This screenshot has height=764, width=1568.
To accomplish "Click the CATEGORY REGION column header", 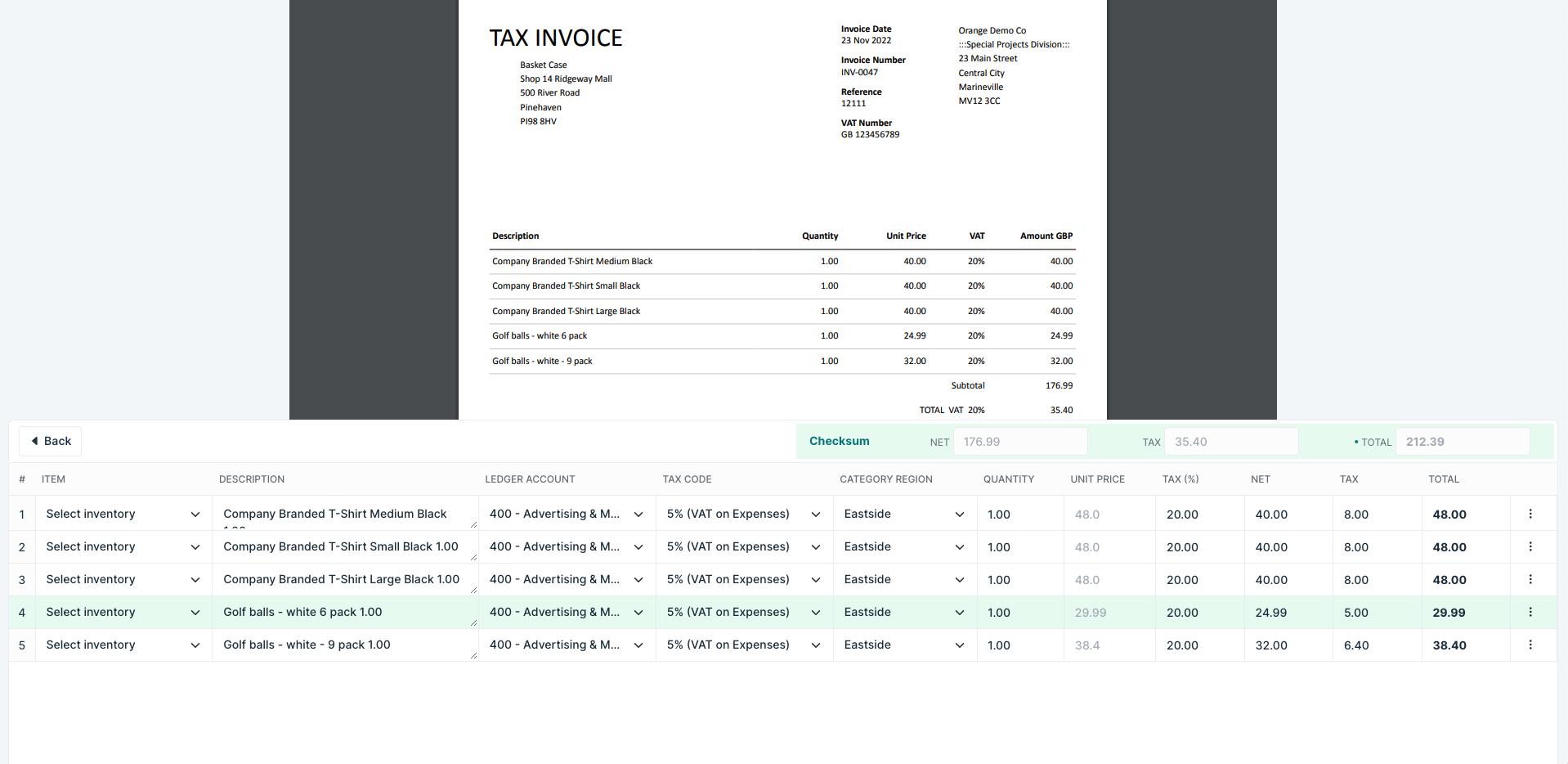I will coord(886,479).
